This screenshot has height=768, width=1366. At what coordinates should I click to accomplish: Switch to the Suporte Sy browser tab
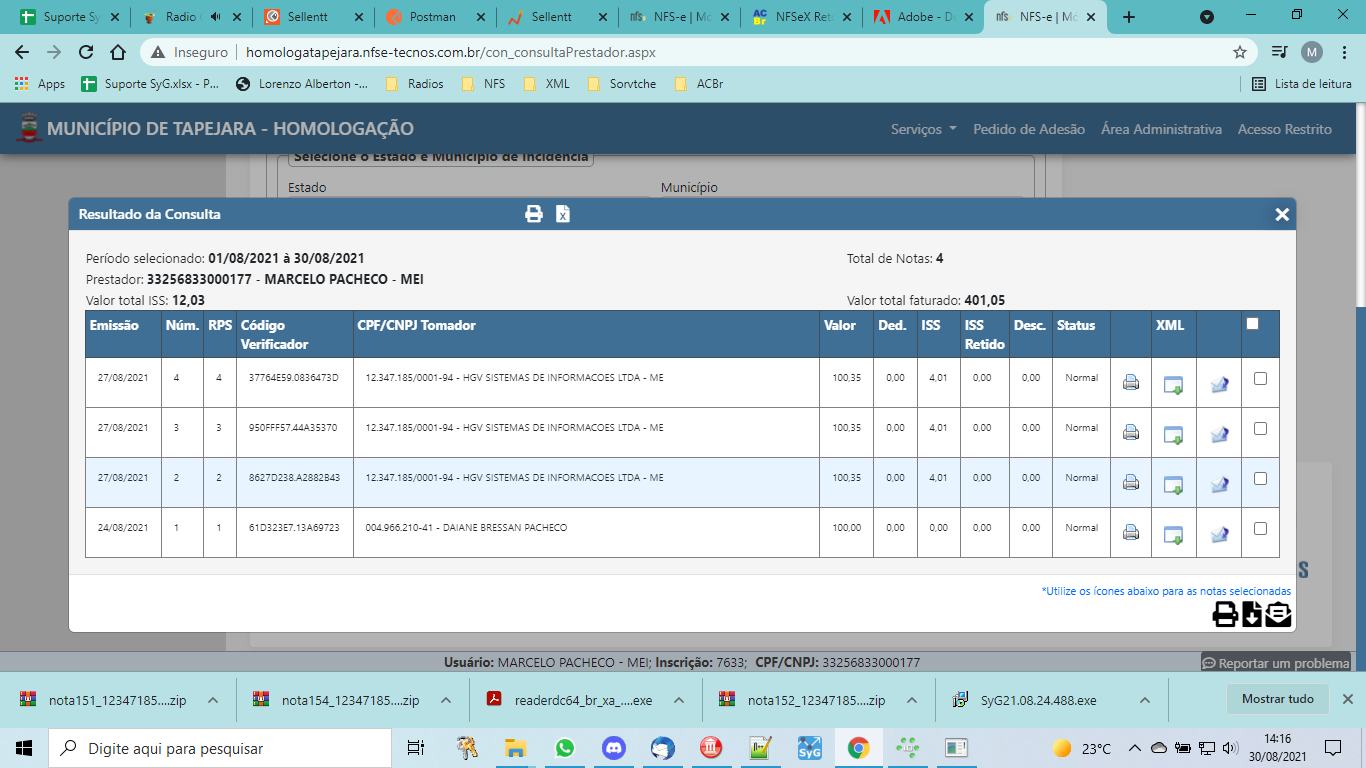[x=70, y=17]
